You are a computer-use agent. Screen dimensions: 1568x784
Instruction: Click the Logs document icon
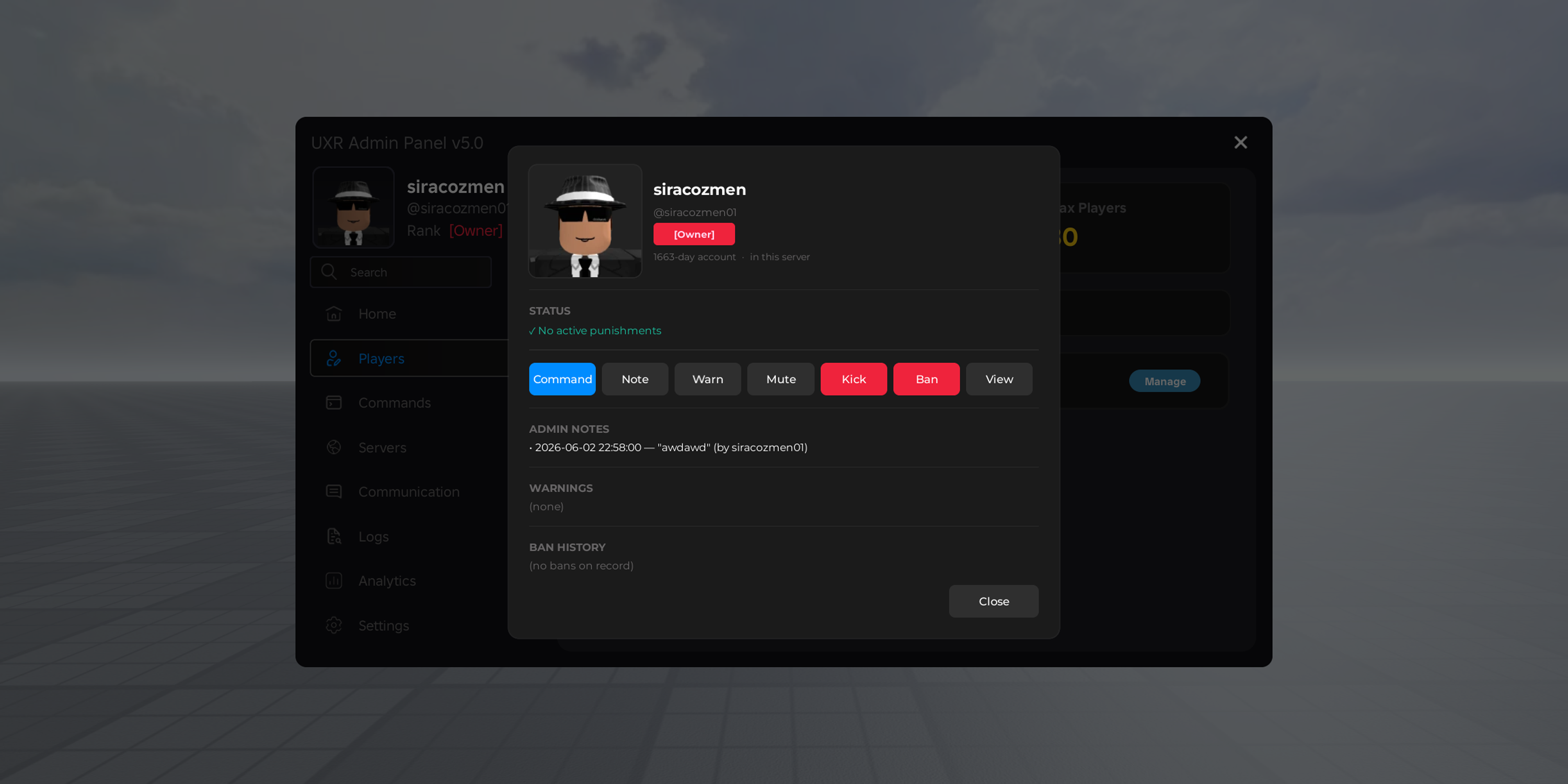coord(333,536)
